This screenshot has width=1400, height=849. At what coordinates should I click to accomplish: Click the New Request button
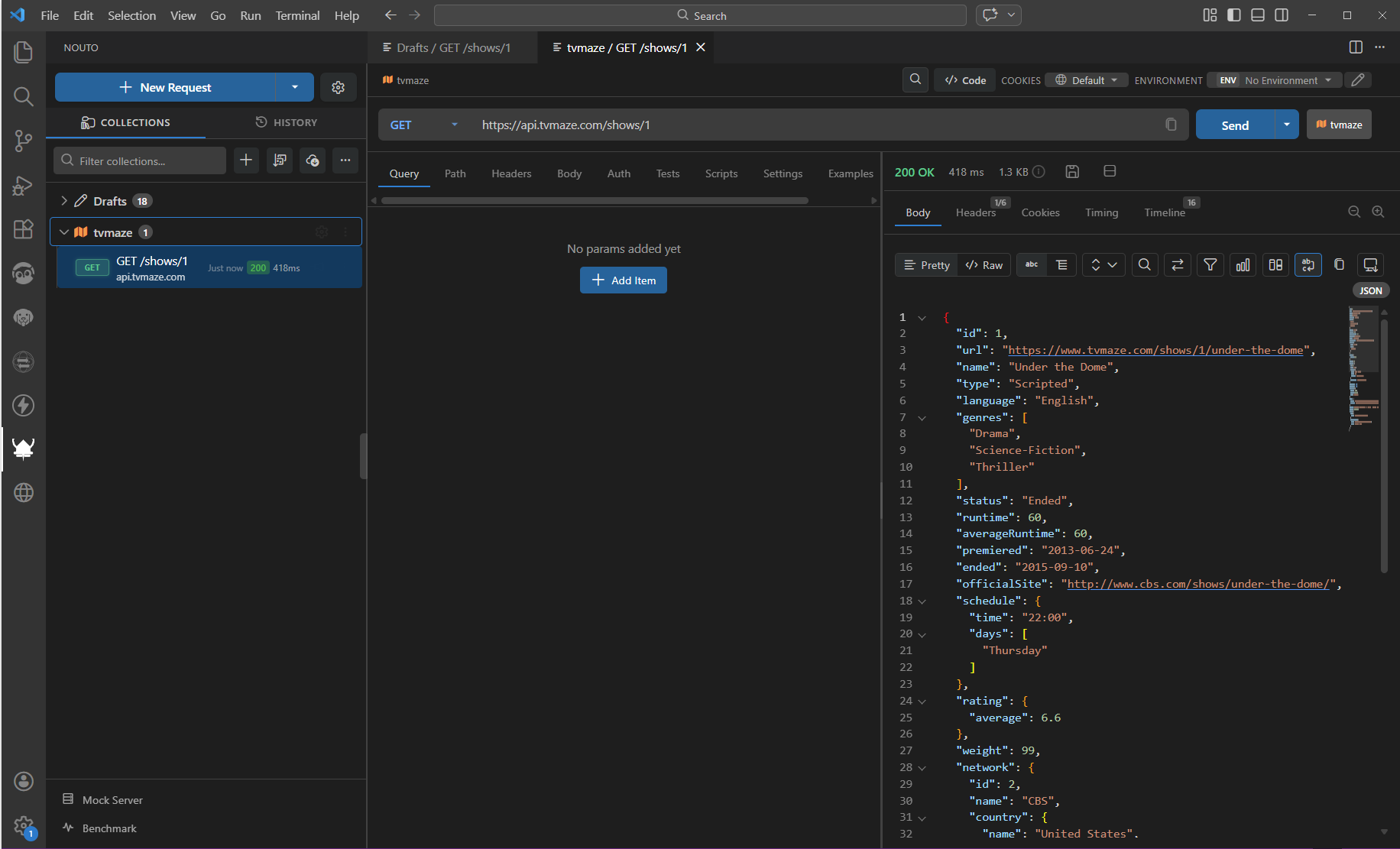coord(165,87)
